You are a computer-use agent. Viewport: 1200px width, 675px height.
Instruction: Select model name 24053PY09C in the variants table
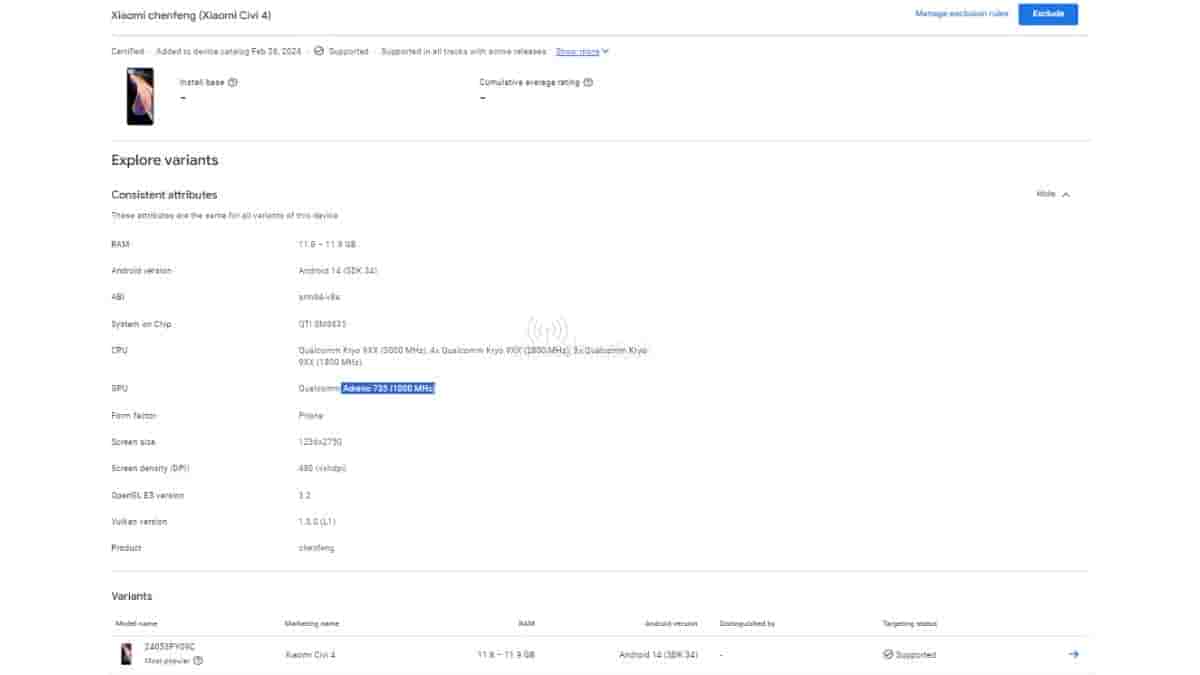(x=168, y=648)
